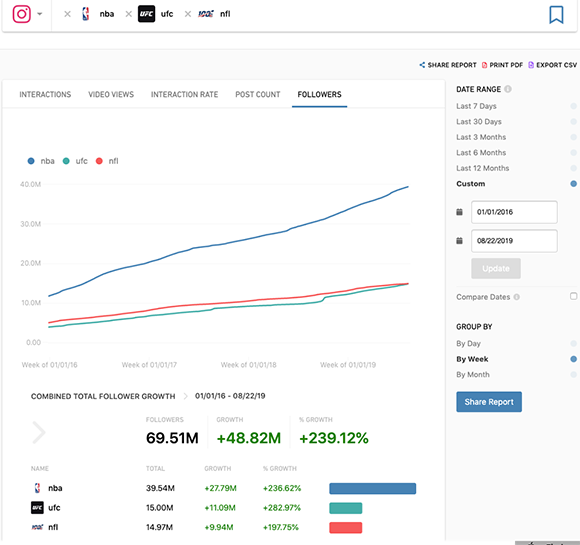This screenshot has width=580, height=545.
Task: Select Last 3 Months date range
Action: pyautogui.click(x=516, y=137)
